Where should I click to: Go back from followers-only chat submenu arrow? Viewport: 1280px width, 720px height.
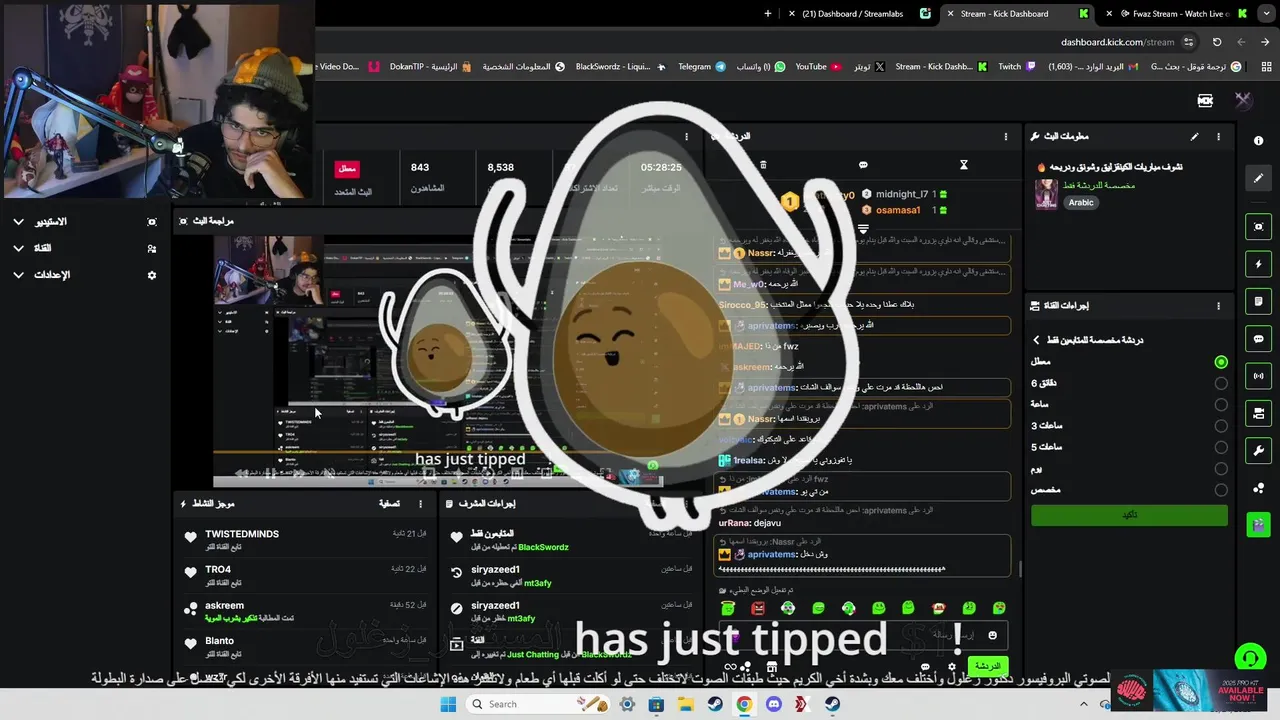[x=1036, y=340]
